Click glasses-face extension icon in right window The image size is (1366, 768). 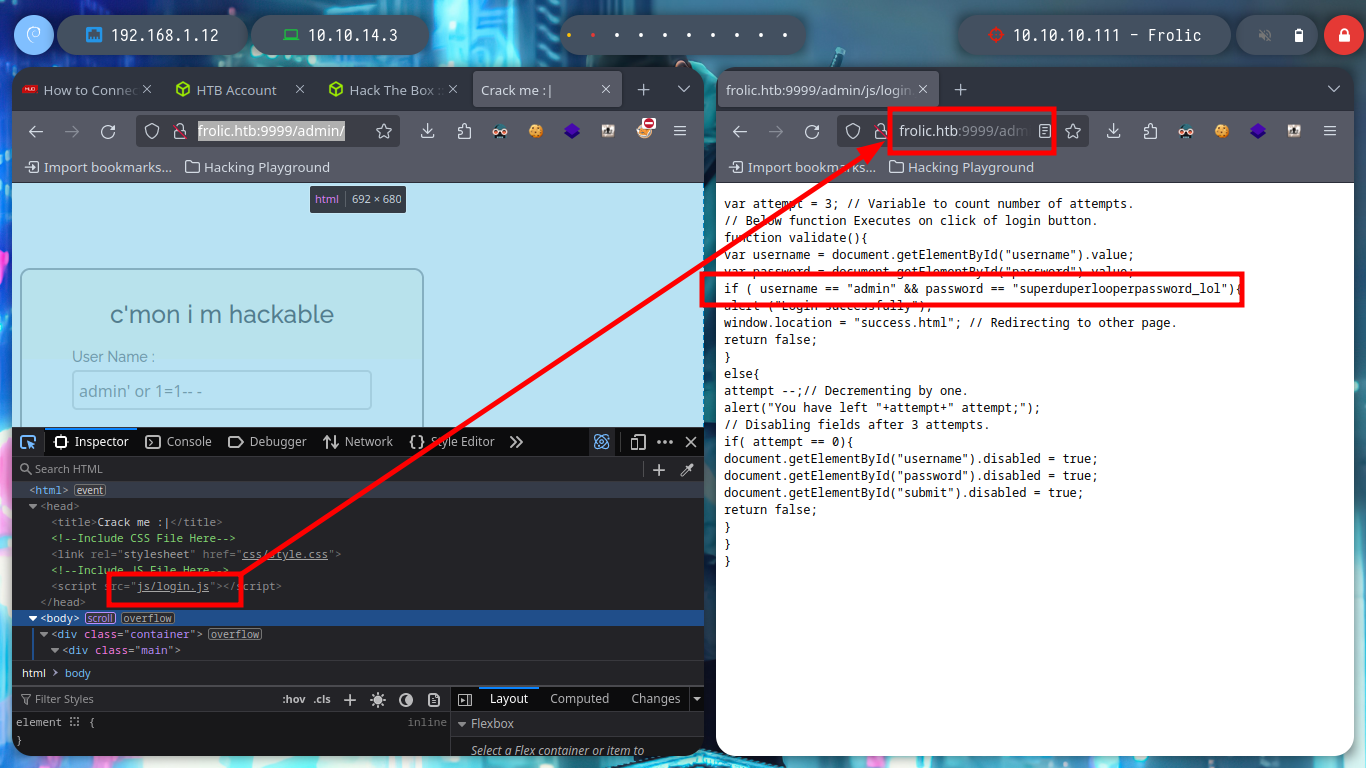point(1185,131)
